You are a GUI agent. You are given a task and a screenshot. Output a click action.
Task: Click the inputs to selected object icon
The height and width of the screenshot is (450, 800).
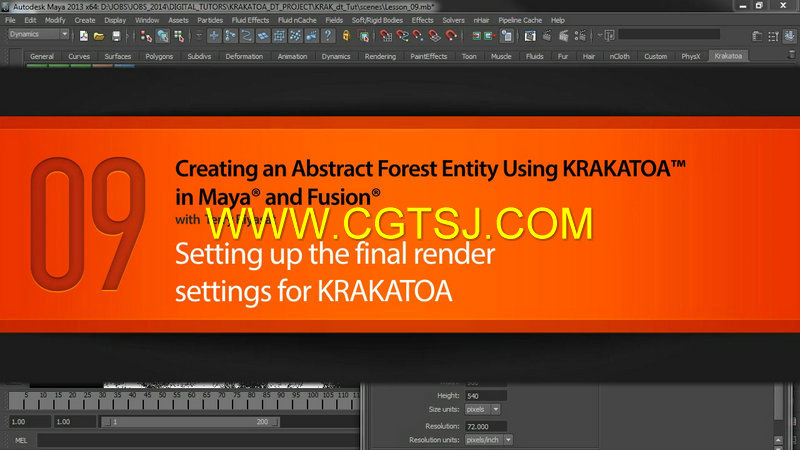476,36
